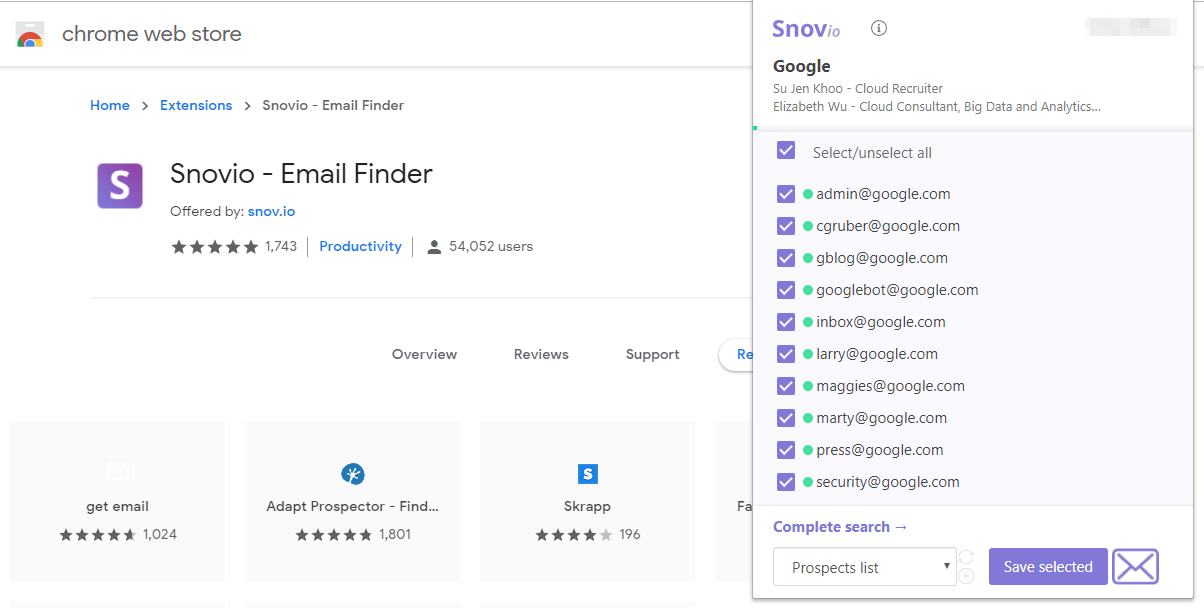Go to Home breadcrumb link
The height and width of the screenshot is (608, 1204).
tap(110, 105)
